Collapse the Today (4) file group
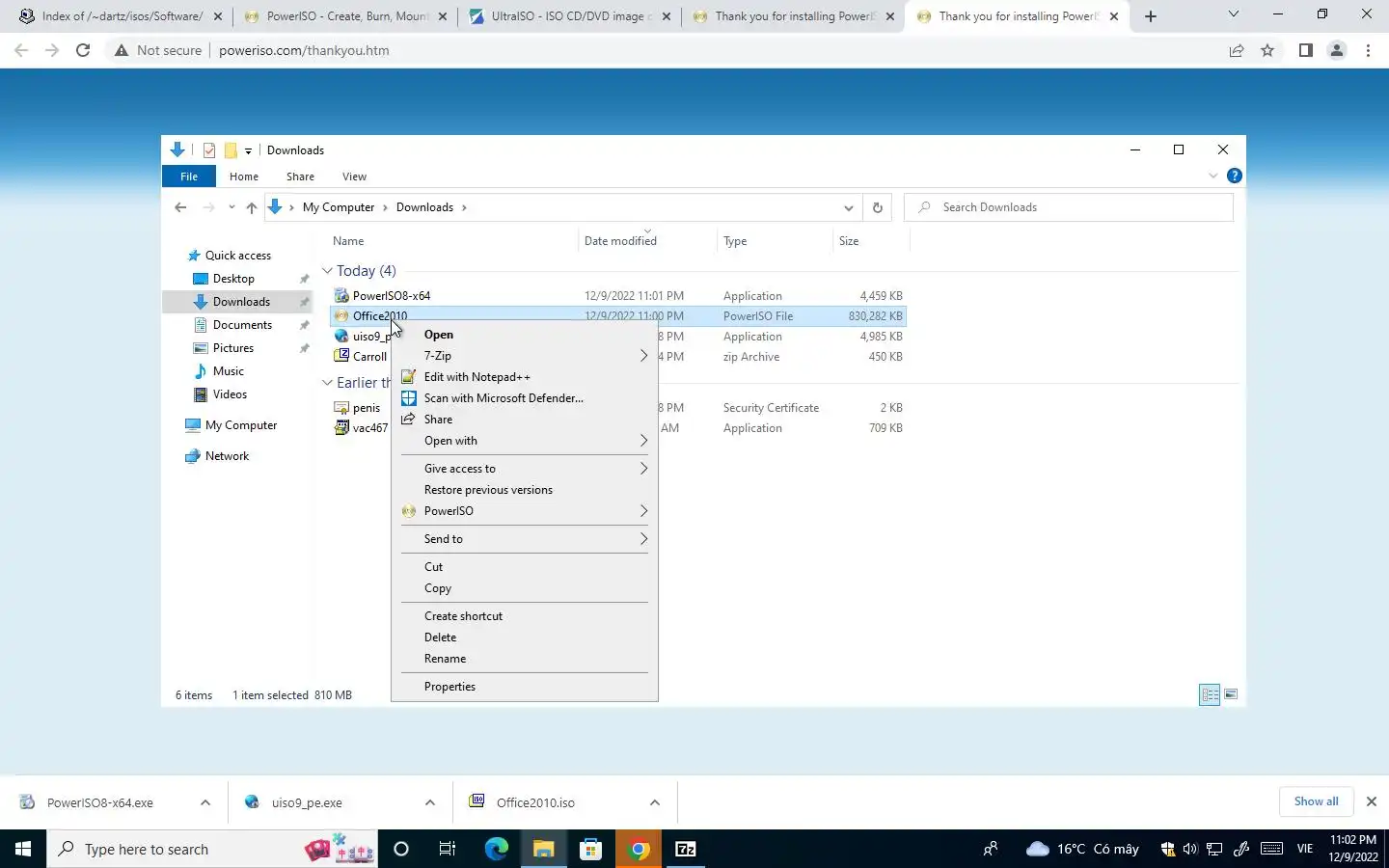 [327, 271]
